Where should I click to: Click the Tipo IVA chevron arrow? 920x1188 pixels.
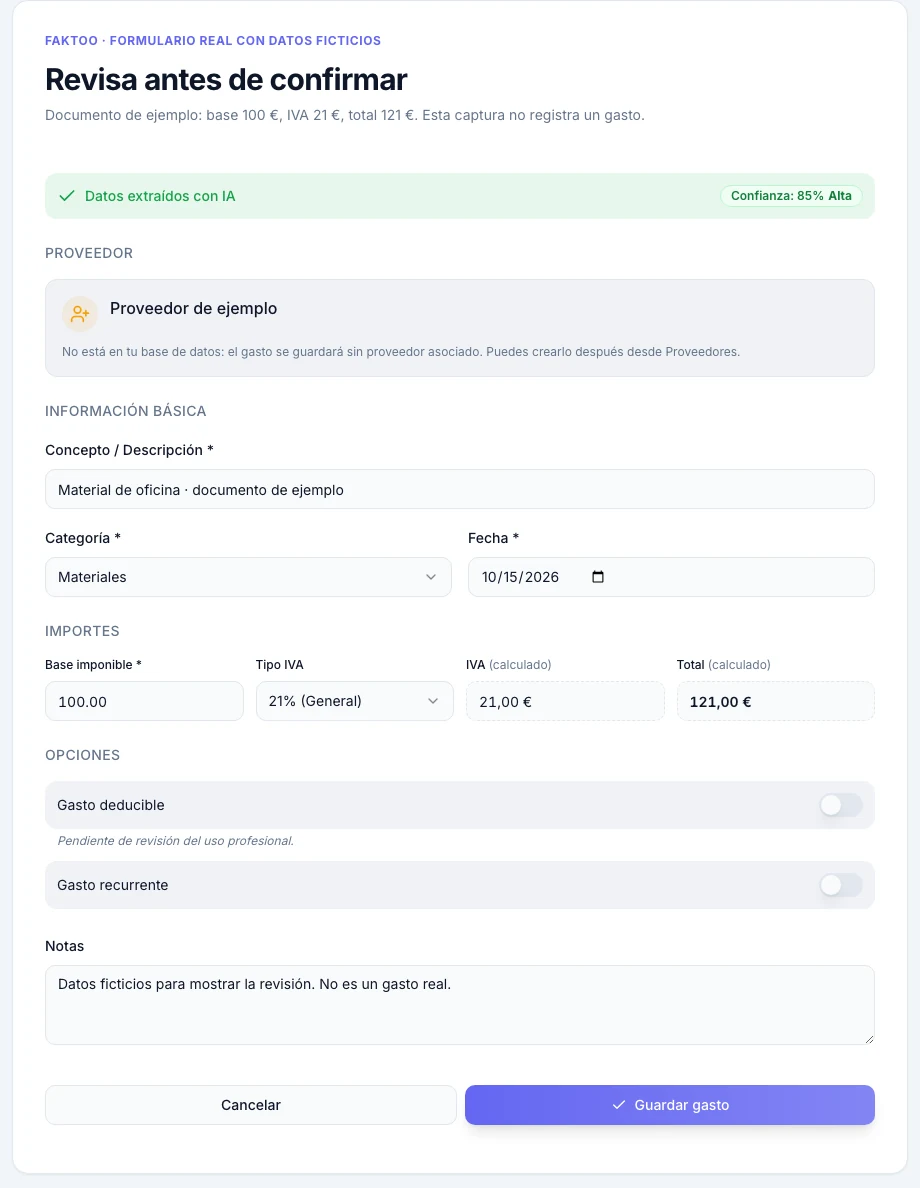click(x=433, y=701)
